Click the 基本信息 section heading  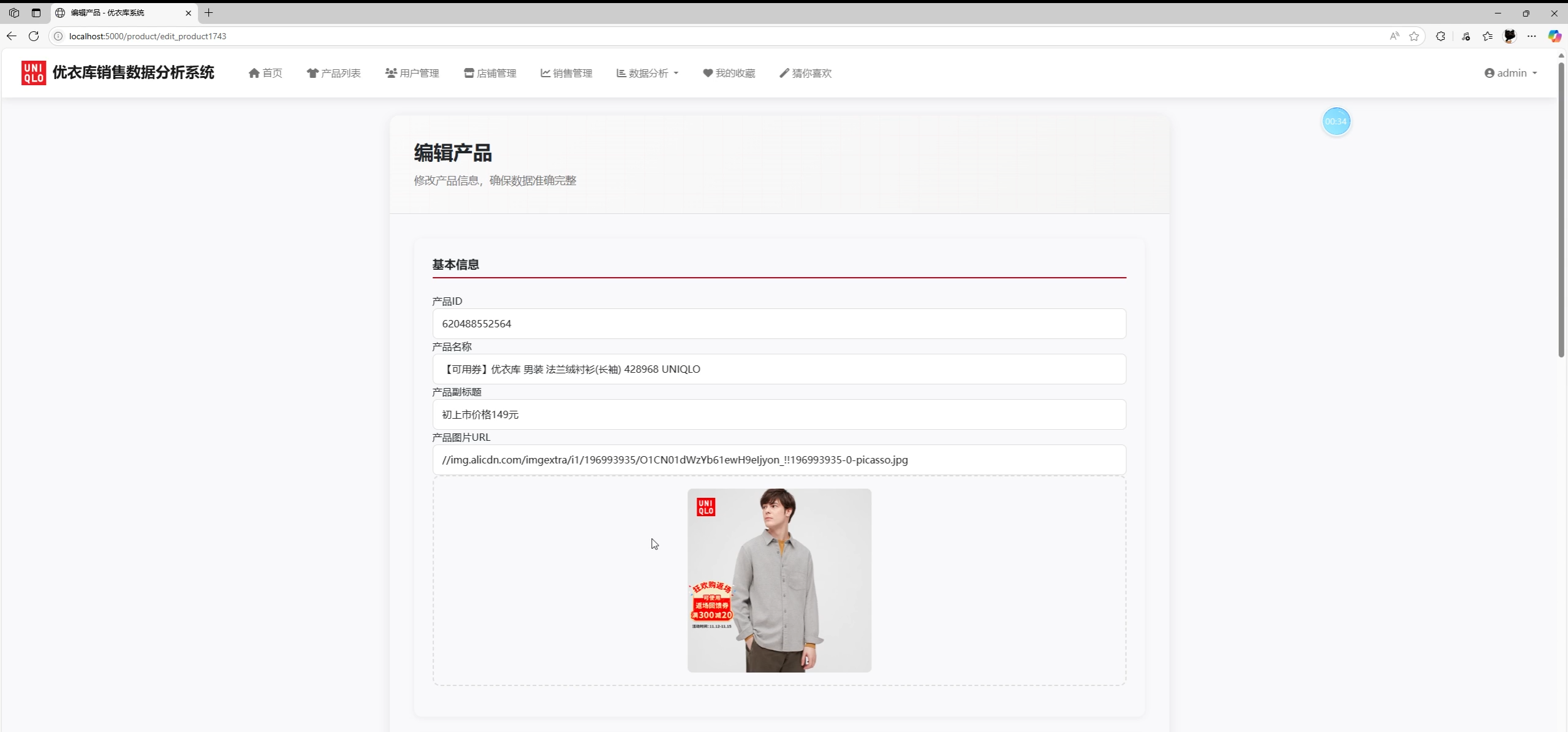tap(456, 264)
